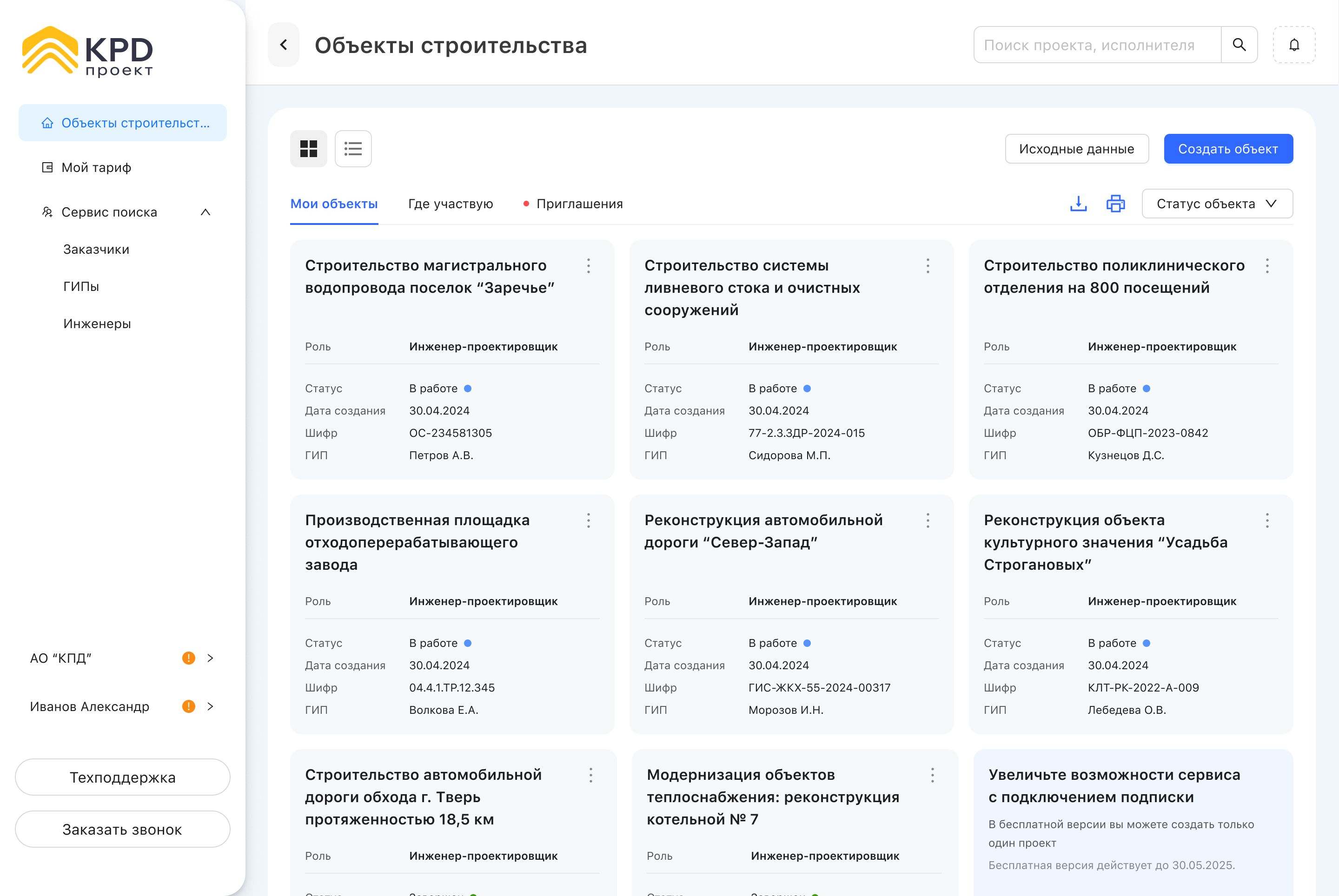Open the Статус объекта dropdown
This screenshot has width=1339, height=896.
(1217, 204)
